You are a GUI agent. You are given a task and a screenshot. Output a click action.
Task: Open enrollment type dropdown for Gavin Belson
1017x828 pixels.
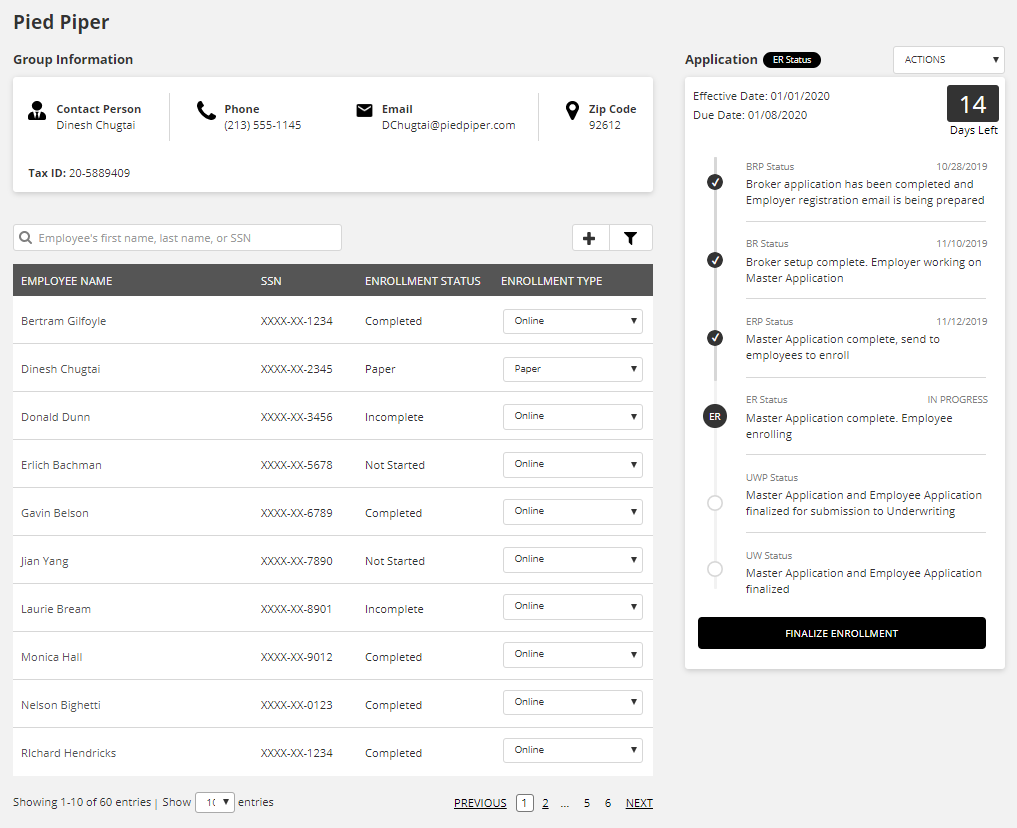point(573,512)
